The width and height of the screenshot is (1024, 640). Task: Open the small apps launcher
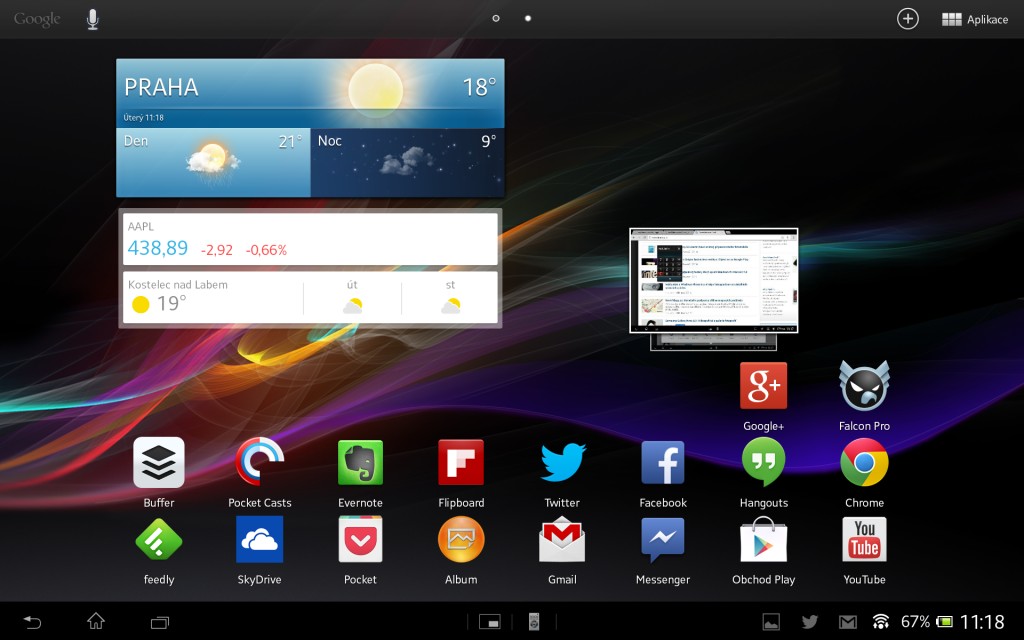click(x=489, y=622)
